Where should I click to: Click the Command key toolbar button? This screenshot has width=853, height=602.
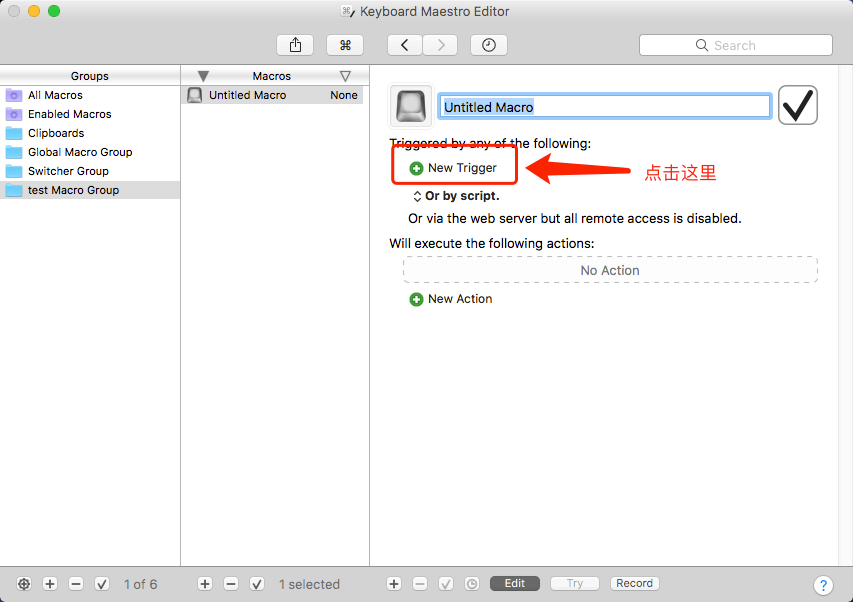pos(345,45)
